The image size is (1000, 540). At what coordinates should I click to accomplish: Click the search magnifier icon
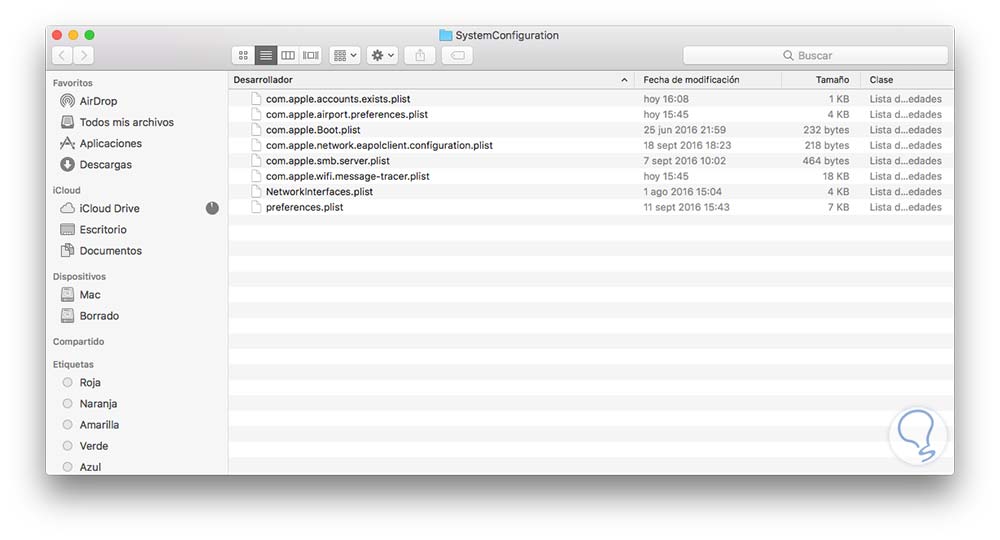tap(788, 55)
